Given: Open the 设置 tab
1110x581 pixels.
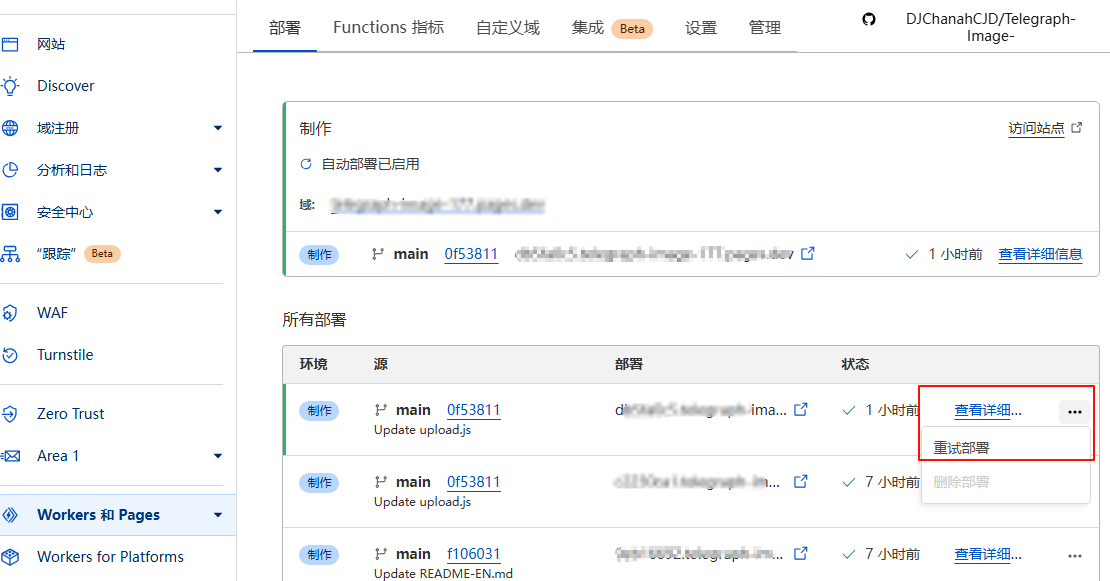Looking at the screenshot, I should point(701,28).
